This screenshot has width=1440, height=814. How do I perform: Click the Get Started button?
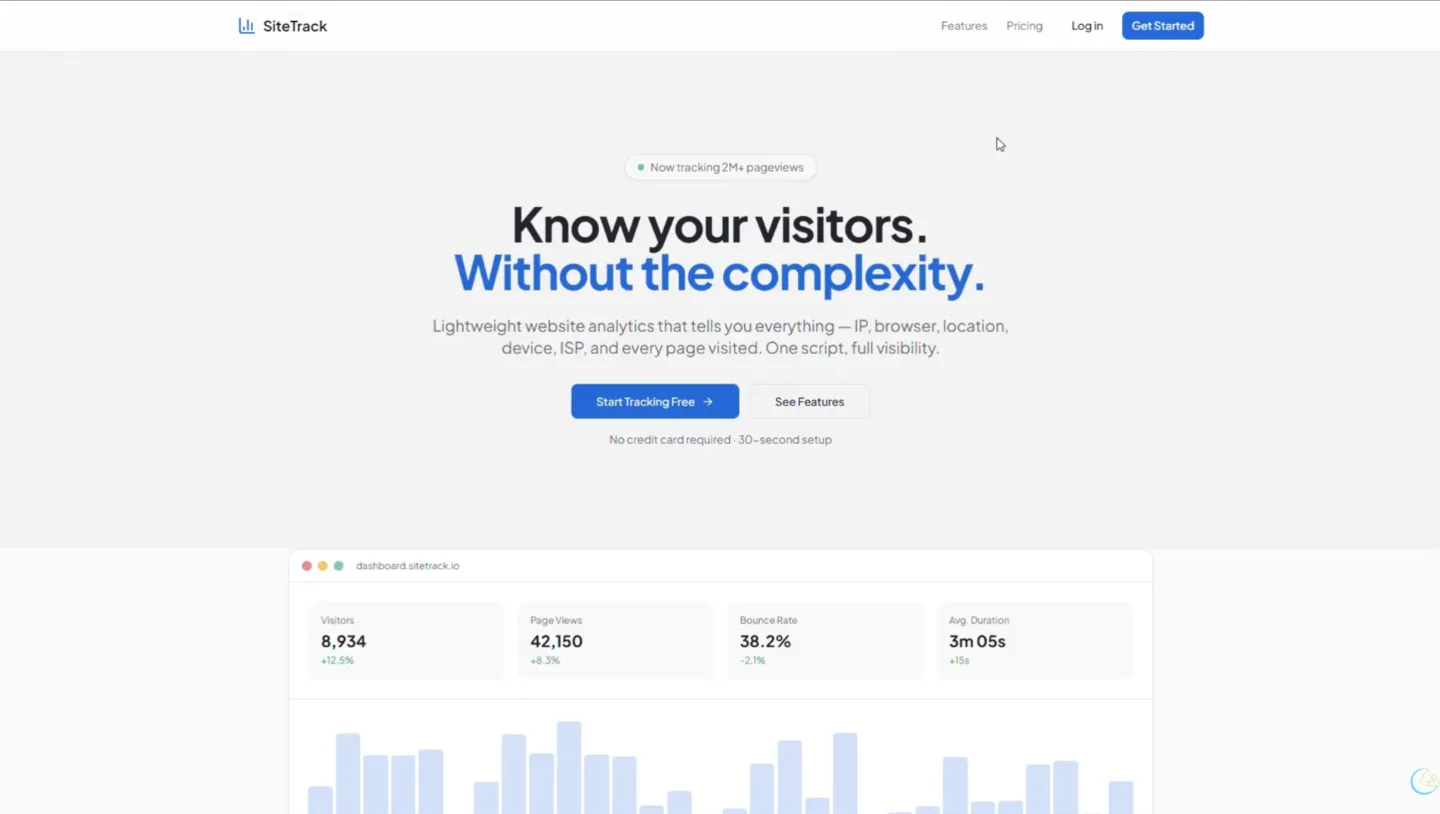(x=1162, y=26)
